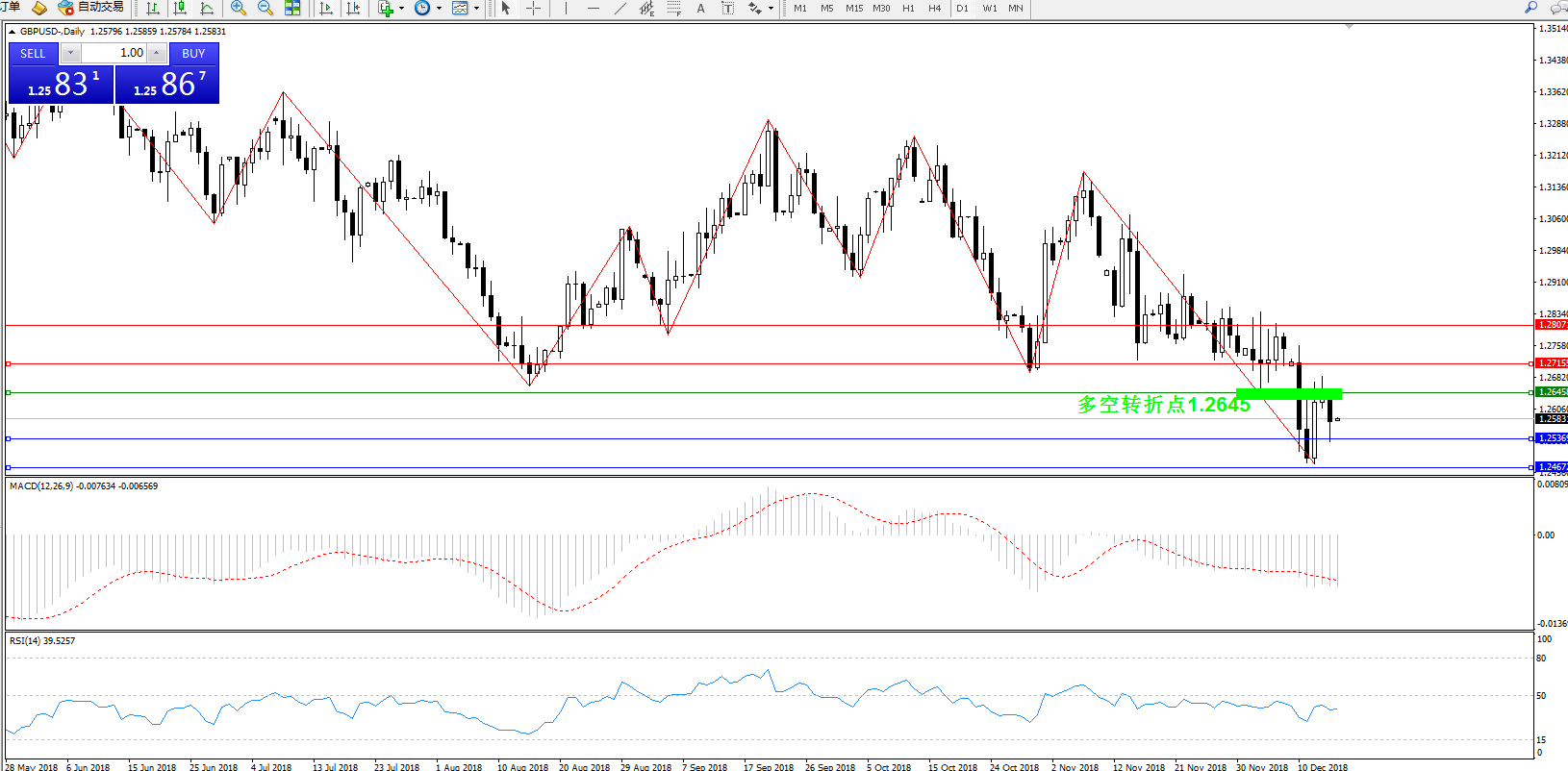Viewport: 1568px width, 771px height.
Task: Click the SELL button
Action: coord(33,54)
